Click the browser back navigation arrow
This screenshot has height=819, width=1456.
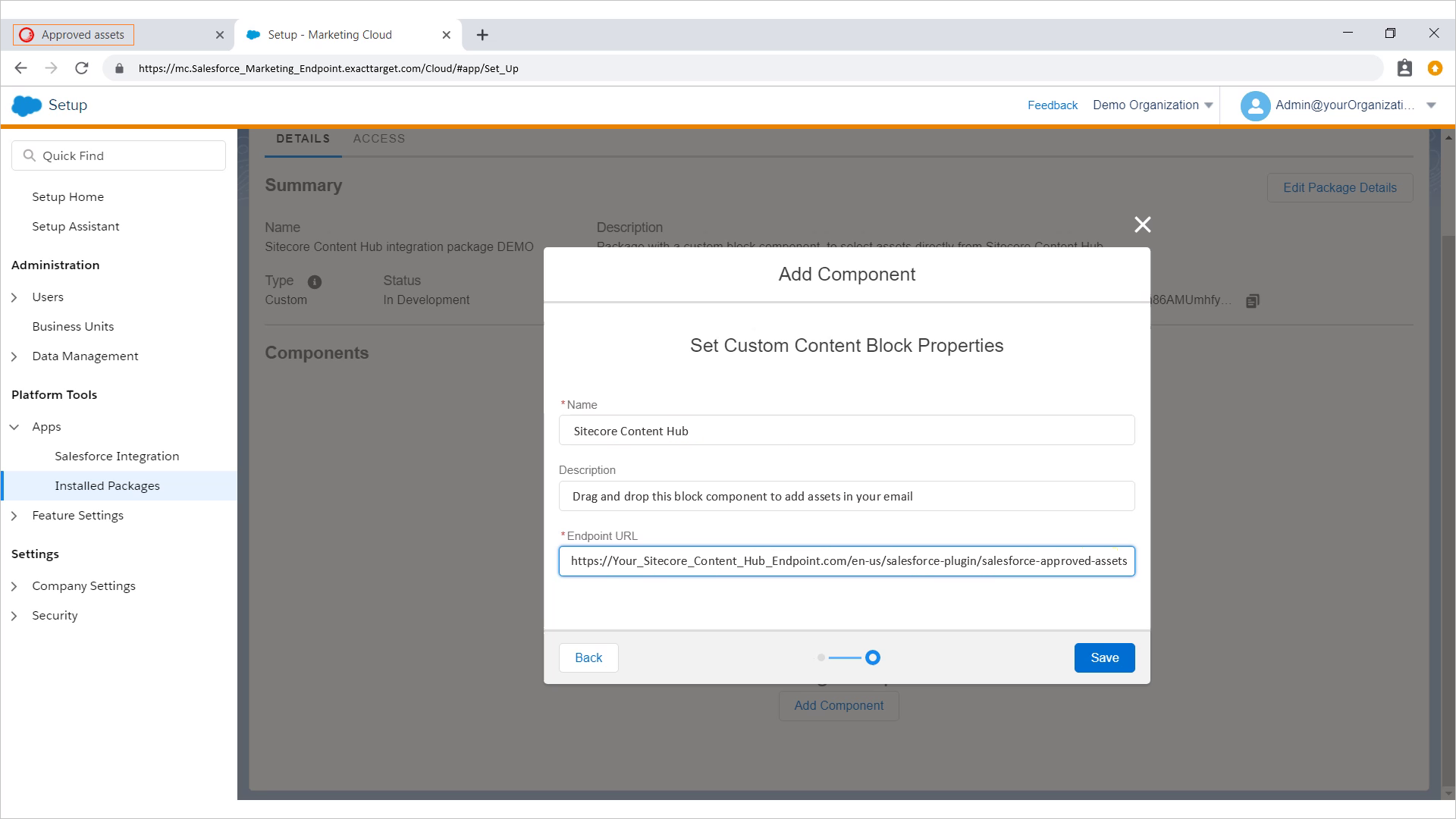(20, 67)
